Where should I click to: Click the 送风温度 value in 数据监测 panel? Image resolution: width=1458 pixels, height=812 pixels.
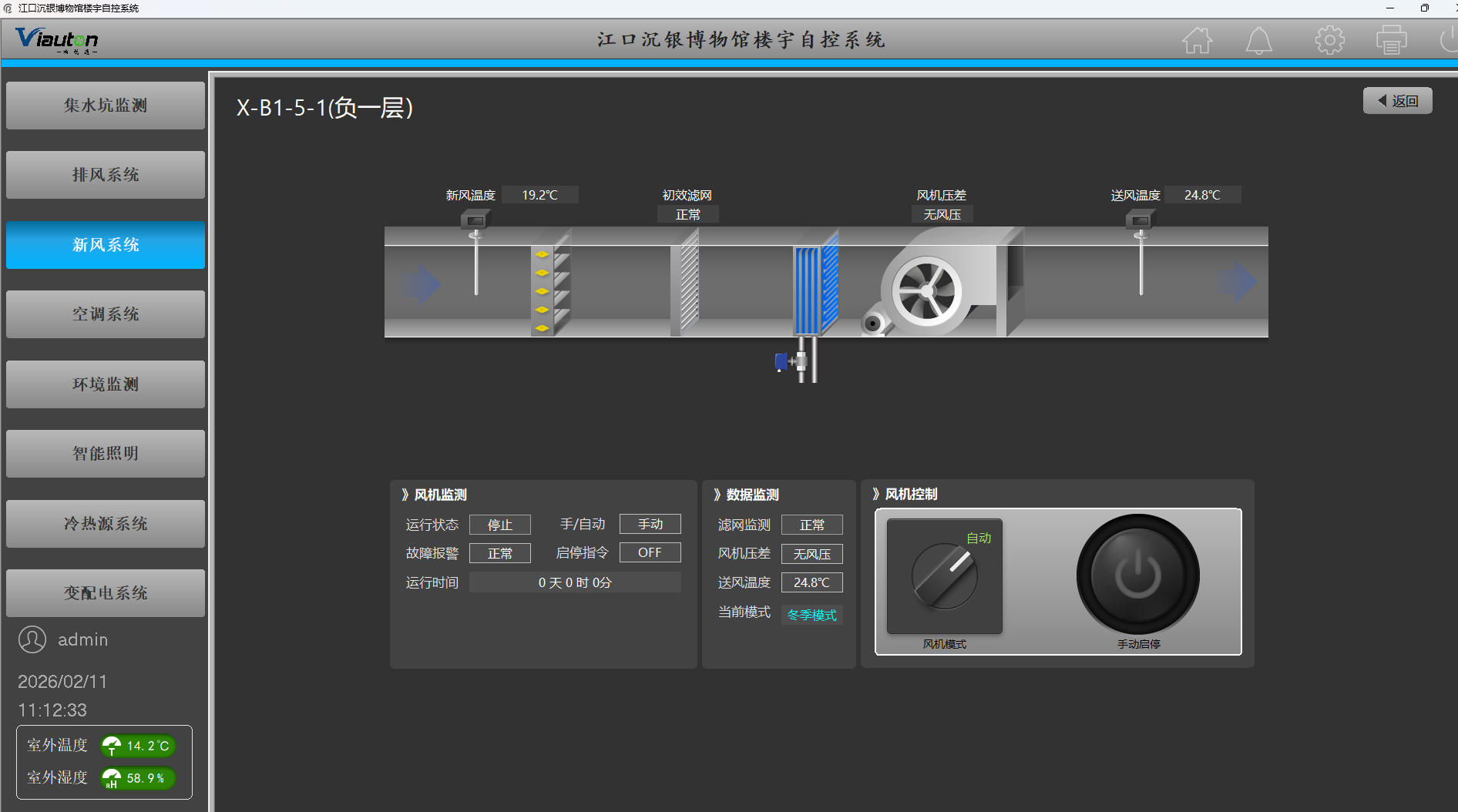pyautogui.click(x=812, y=582)
